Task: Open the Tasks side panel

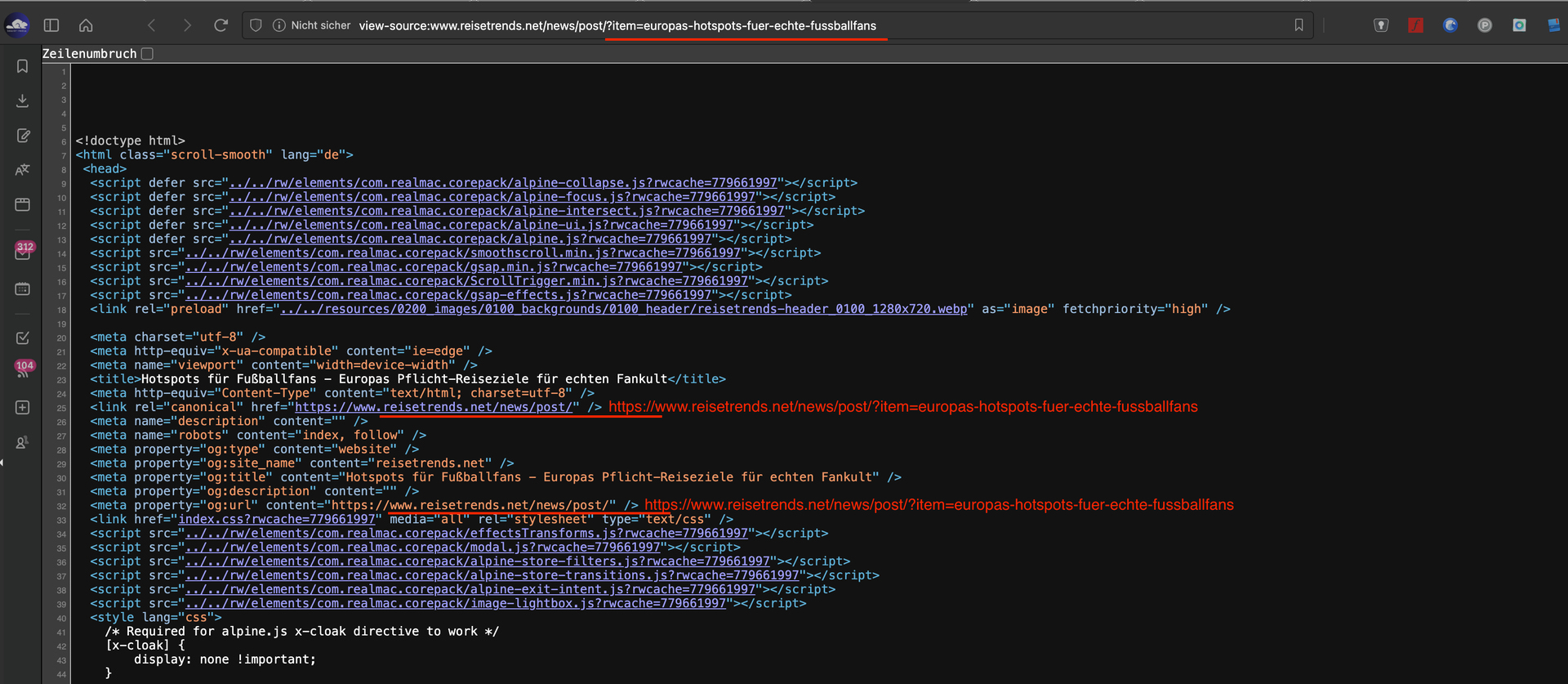Action: pyautogui.click(x=22, y=338)
